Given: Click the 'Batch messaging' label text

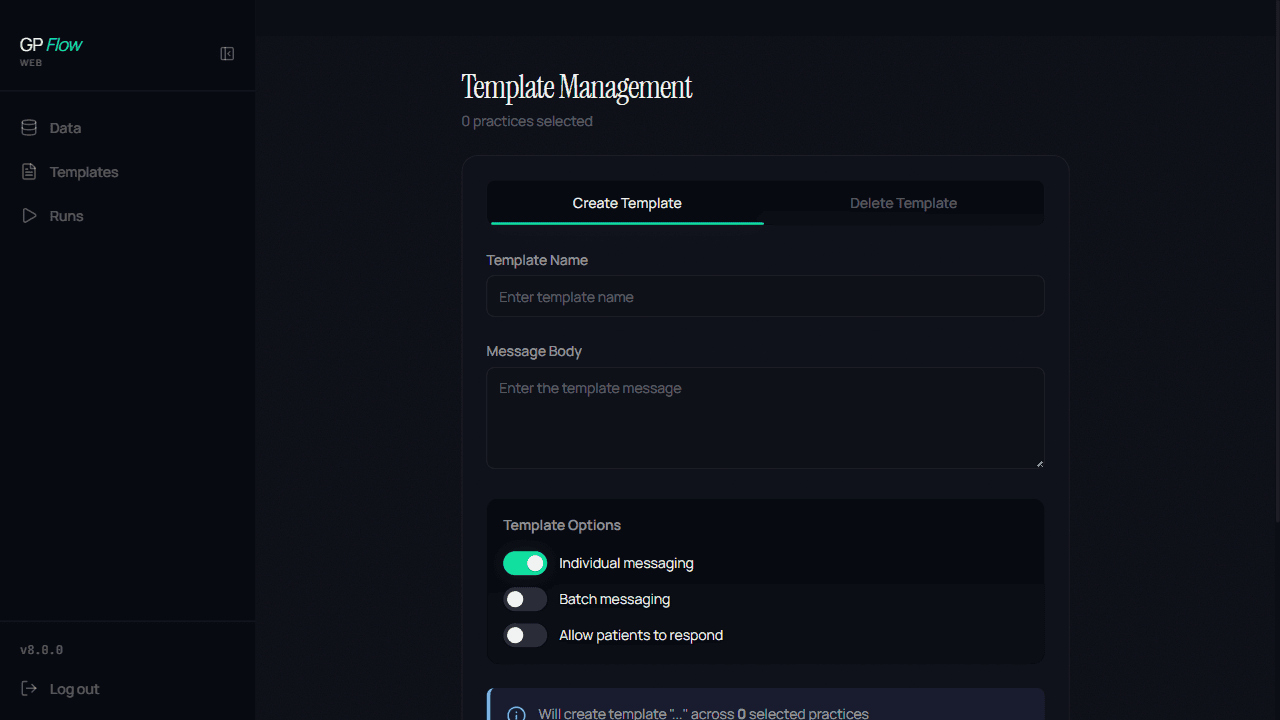Looking at the screenshot, I should [x=615, y=599].
